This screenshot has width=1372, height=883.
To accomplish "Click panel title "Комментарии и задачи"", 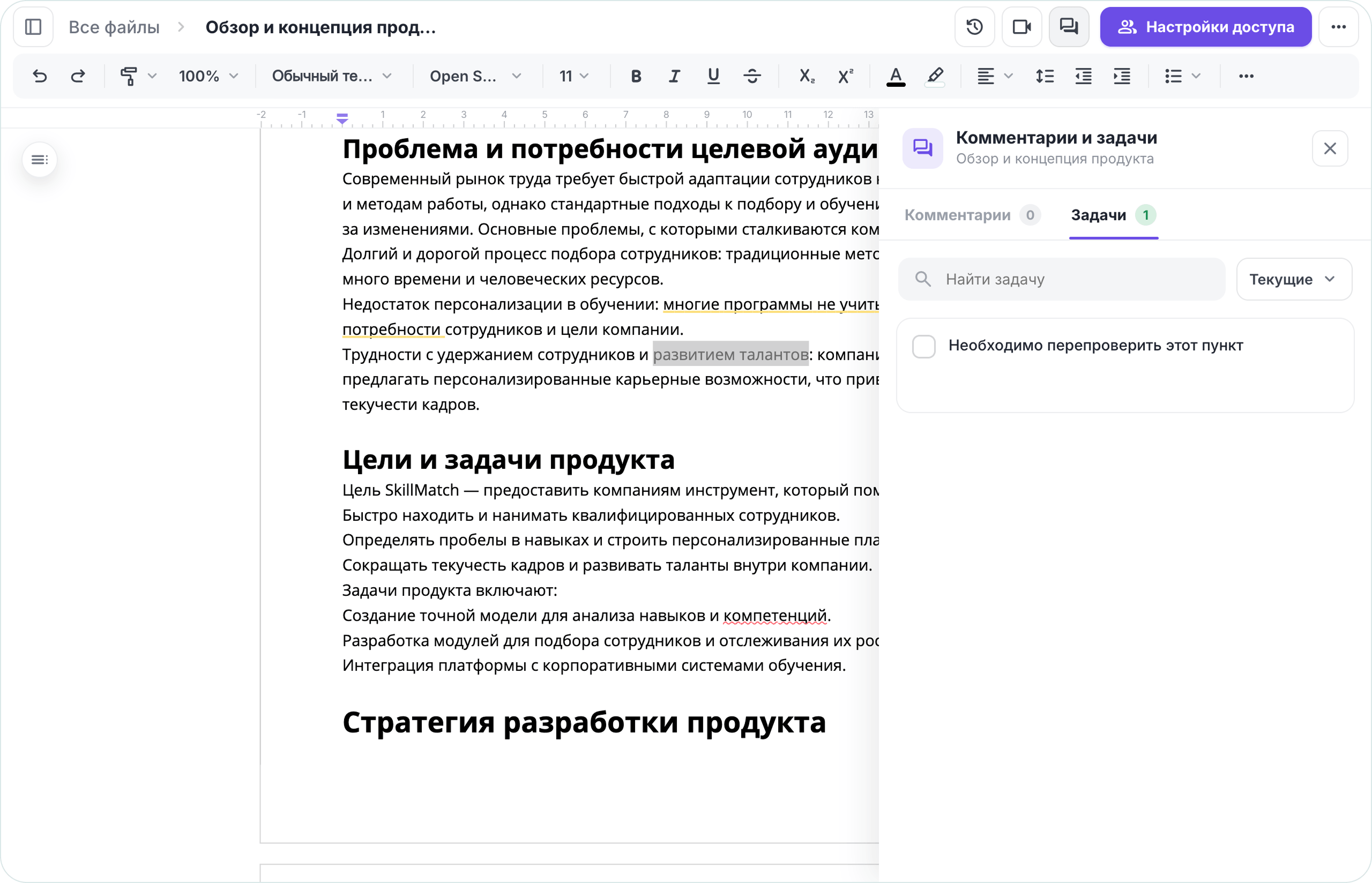I will pyautogui.click(x=1056, y=138).
